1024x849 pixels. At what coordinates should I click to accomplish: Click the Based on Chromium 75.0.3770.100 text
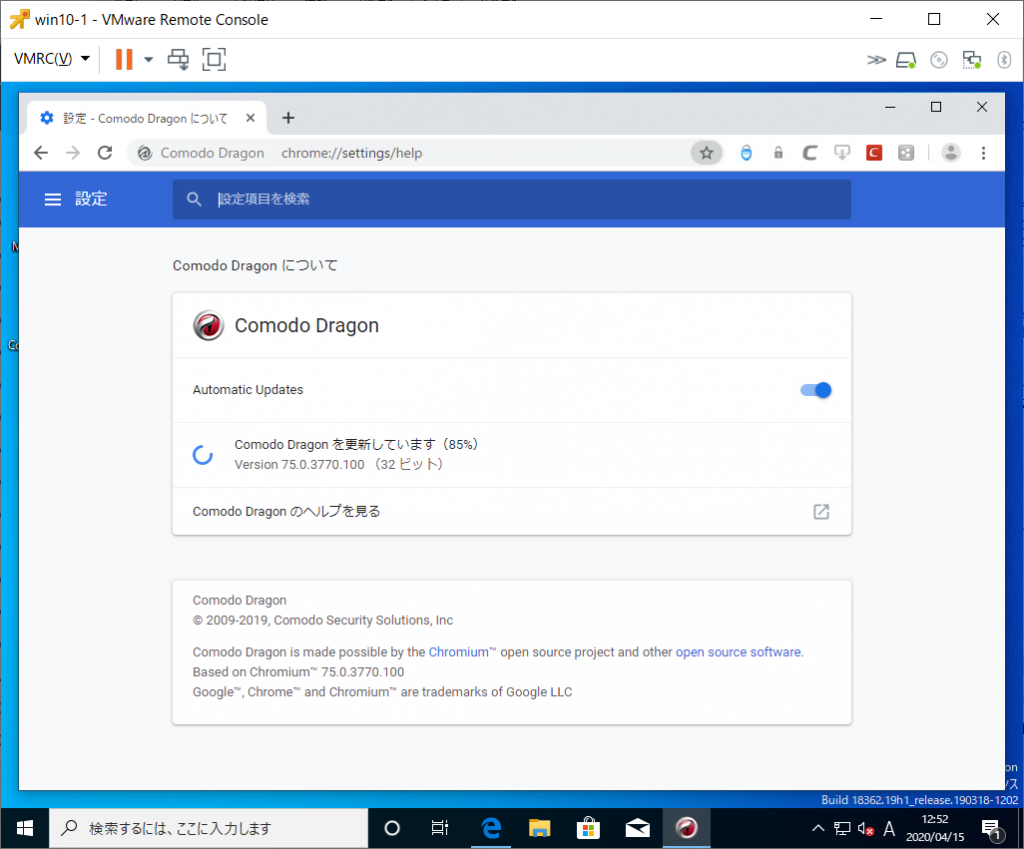(298, 672)
